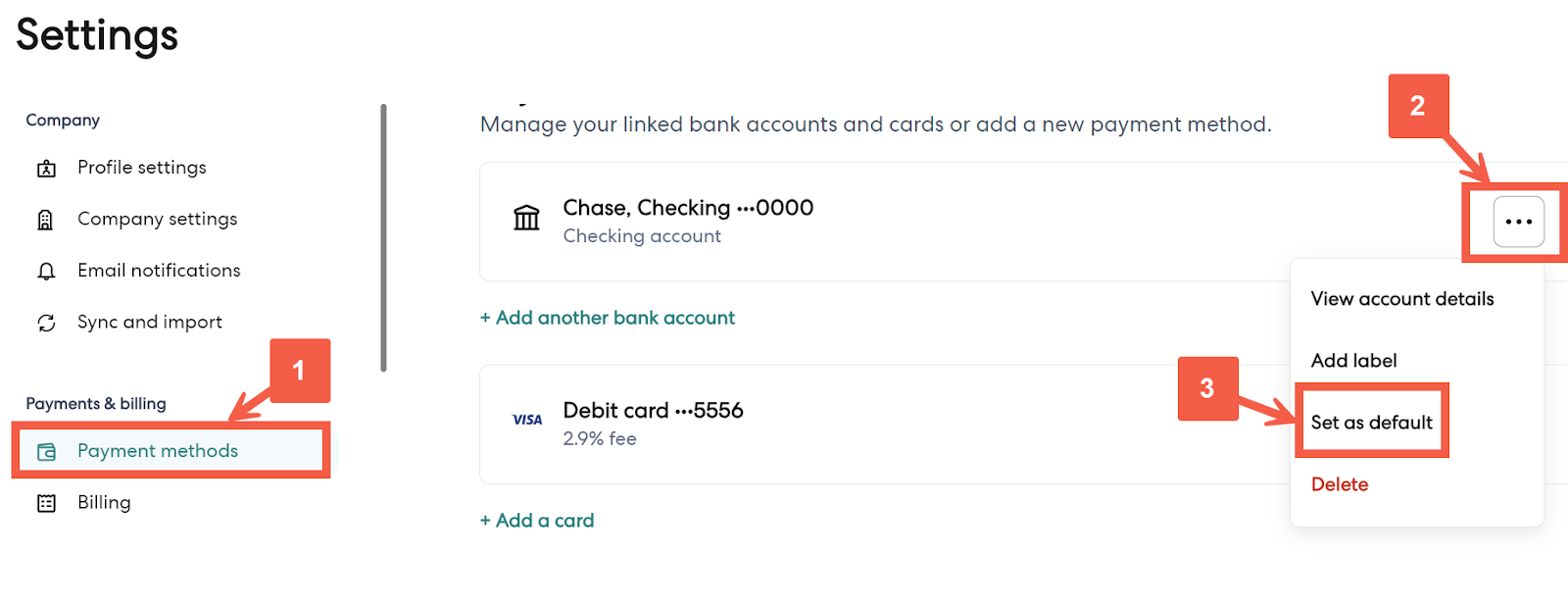Choose Add label in the menu

pyautogui.click(x=1353, y=361)
